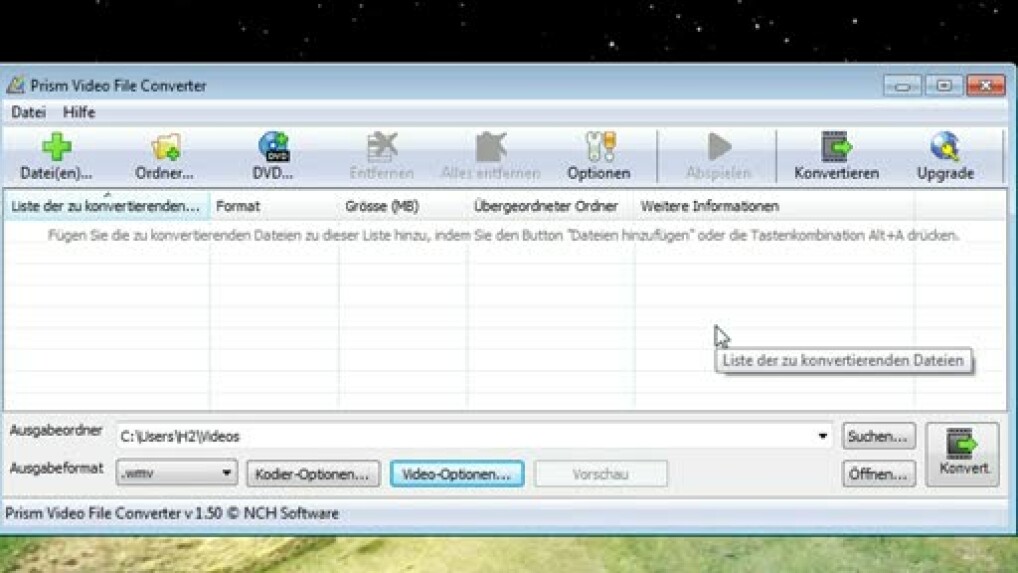The width and height of the screenshot is (1018, 573).
Task: Click the Weitere Informationen column header
Action: tap(709, 206)
